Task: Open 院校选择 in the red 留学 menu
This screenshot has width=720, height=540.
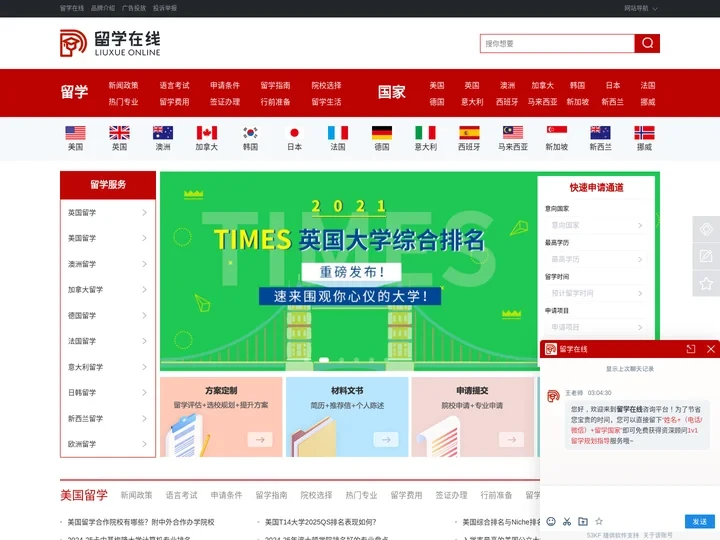Action: pyautogui.click(x=326, y=85)
